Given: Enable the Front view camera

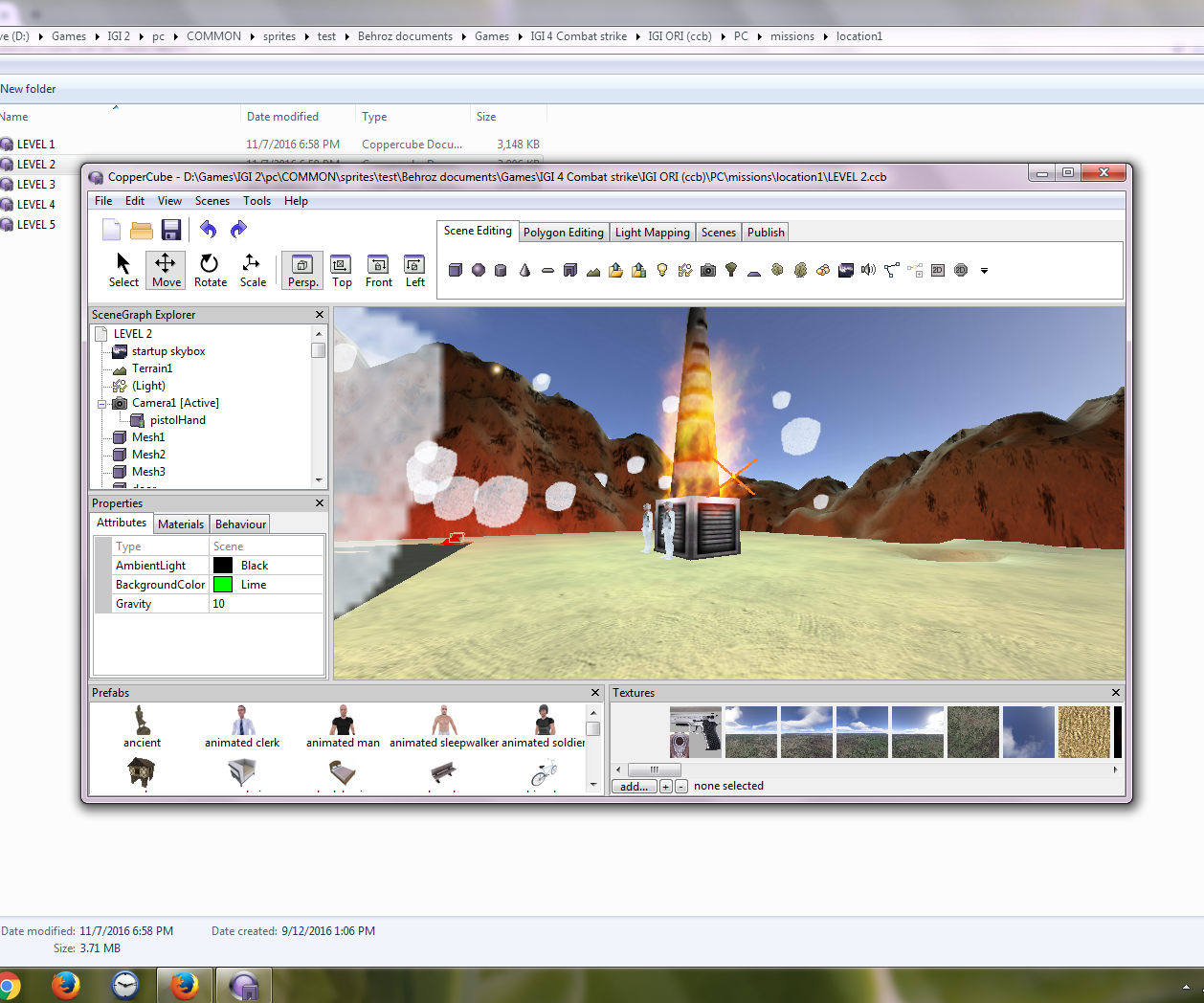Looking at the screenshot, I should click(378, 270).
